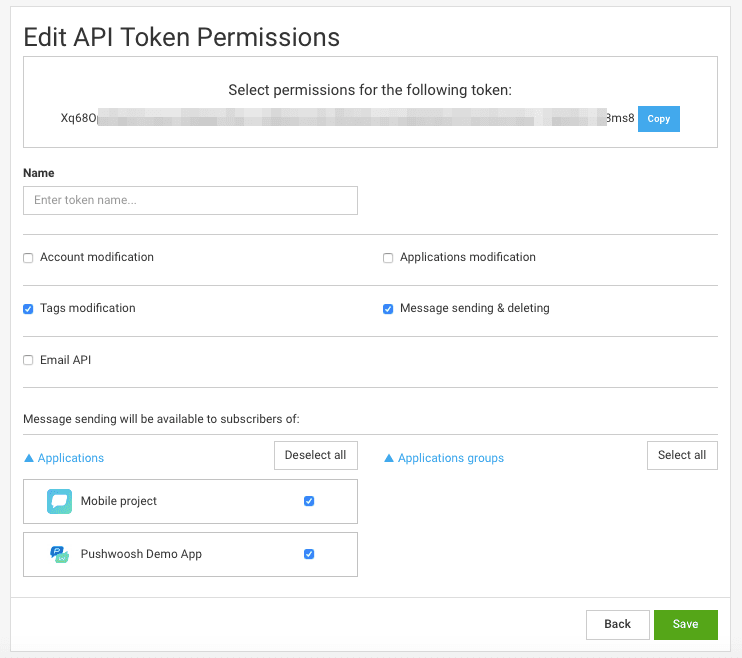This screenshot has height=658, width=742.
Task: Uncheck Pushwoosh Demo App checkbox
Action: point(309,554)
